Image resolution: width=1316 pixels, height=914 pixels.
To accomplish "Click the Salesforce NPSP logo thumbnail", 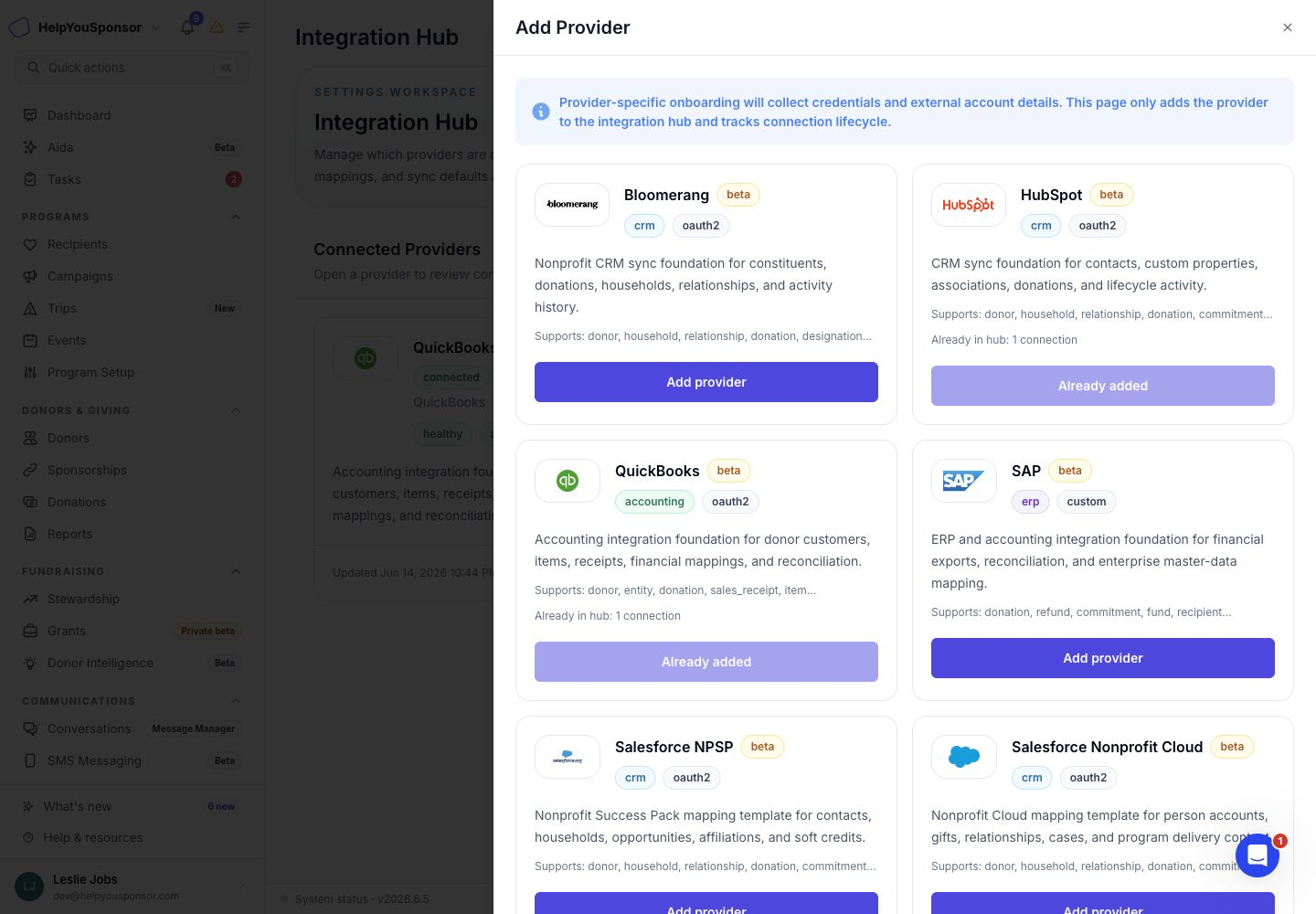I will [568, 757].
